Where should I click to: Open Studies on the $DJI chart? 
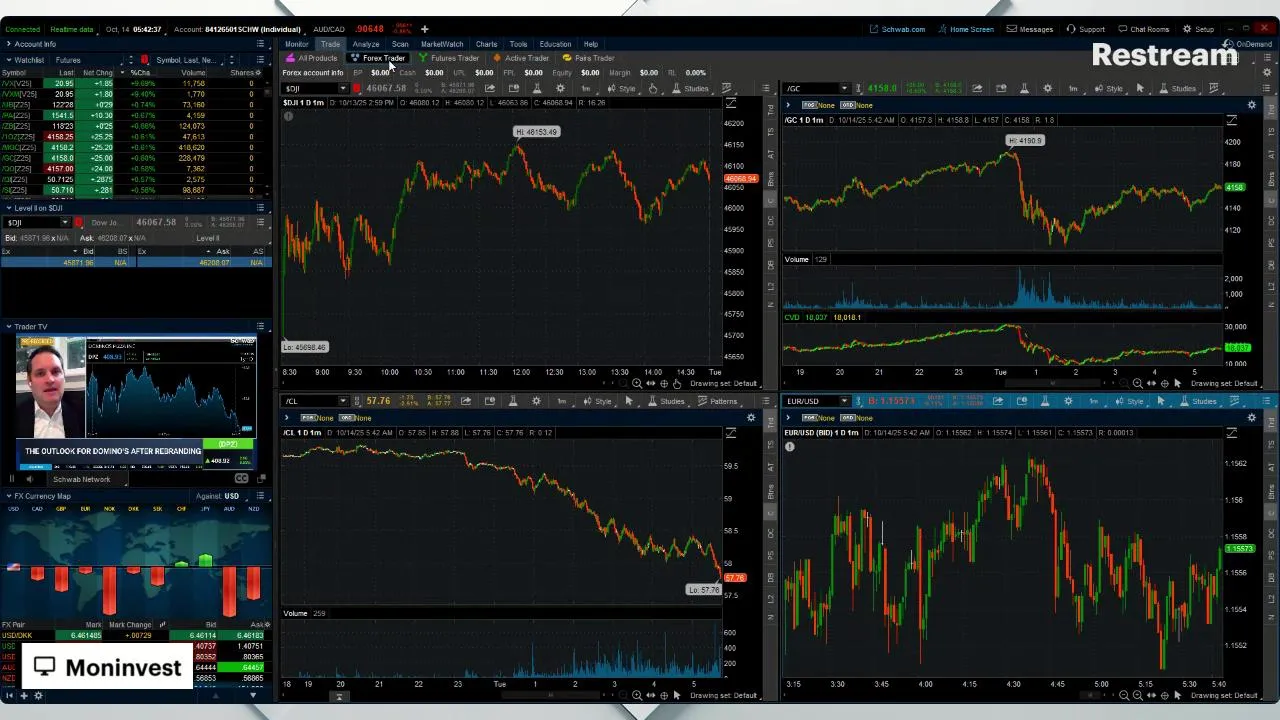[691, 88]
